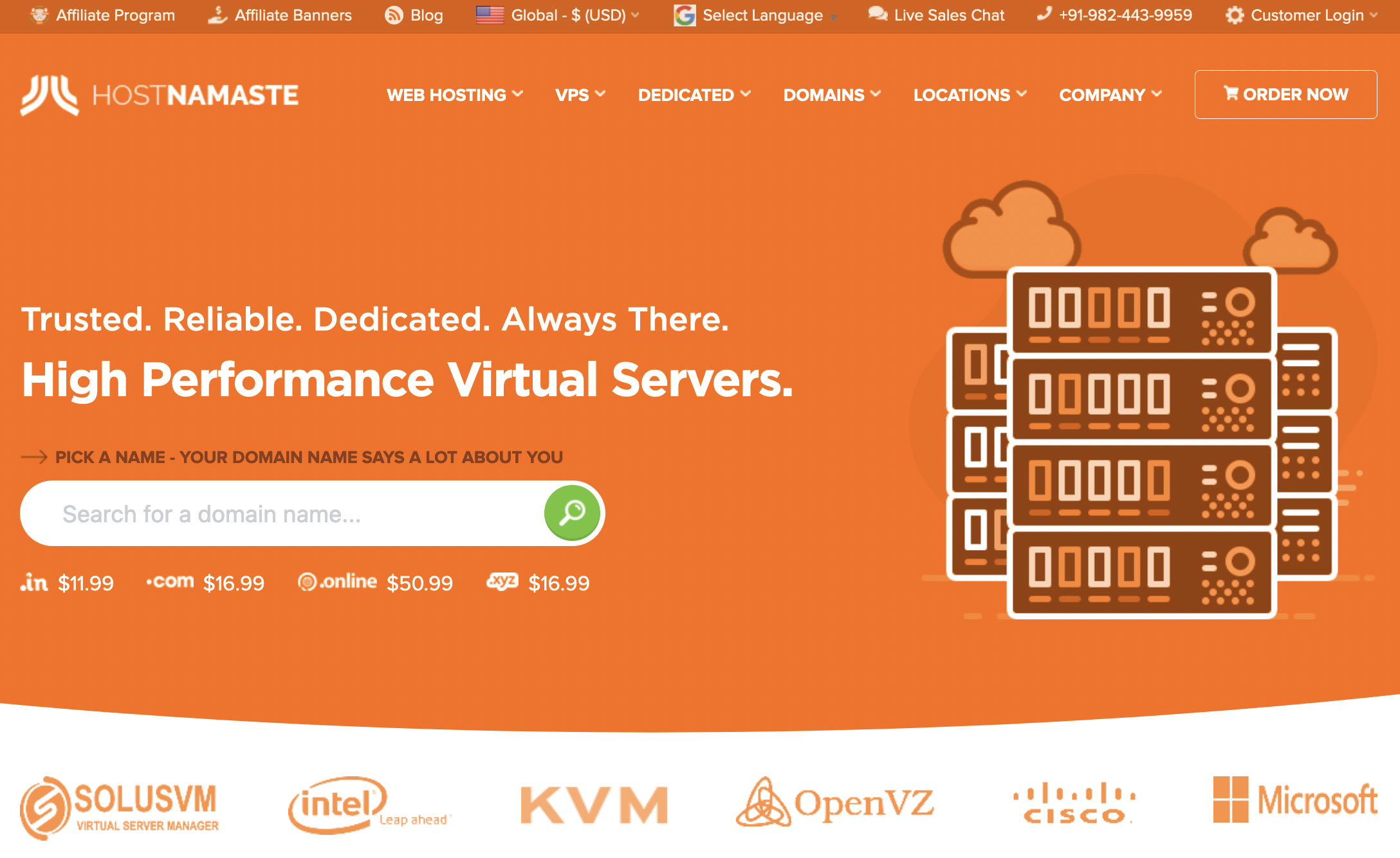Click the $16.99 .com price
Viewport: 1400px width, 858px height.
point(234,583)
